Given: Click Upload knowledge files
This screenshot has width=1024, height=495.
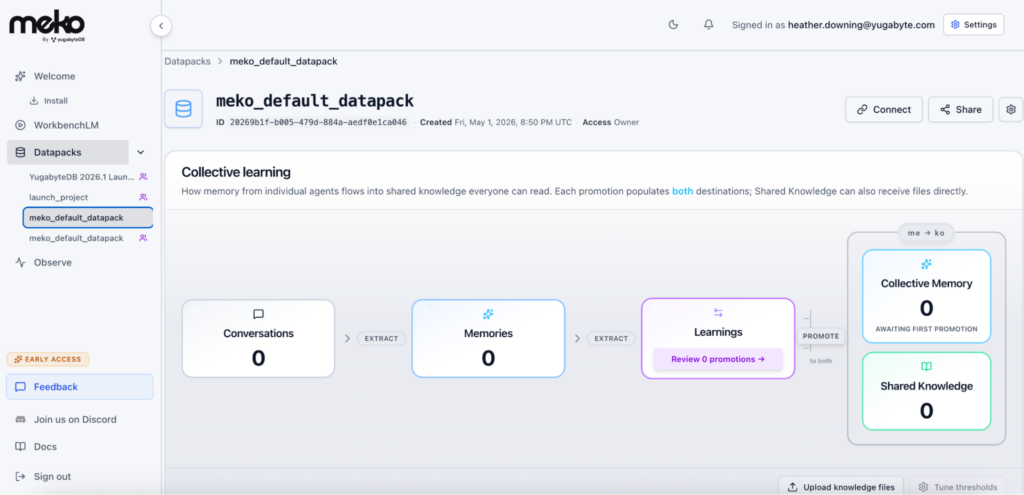Looking at the screenshot, I should pos(841,487).
